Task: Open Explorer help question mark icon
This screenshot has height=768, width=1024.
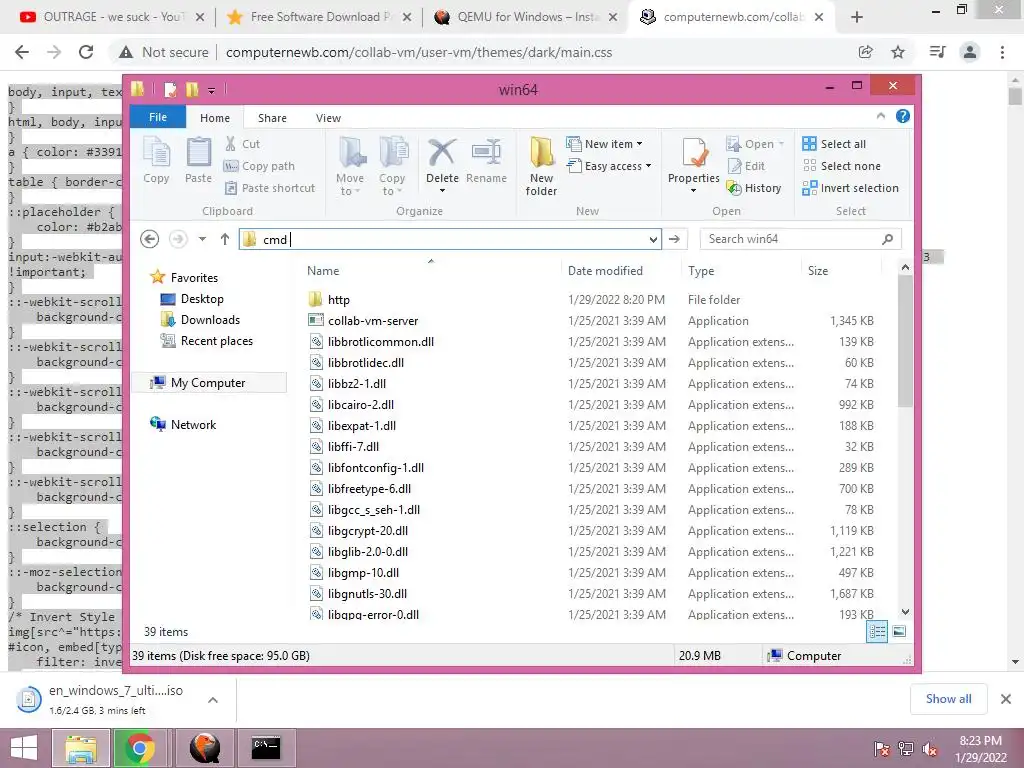Action: 903,116
